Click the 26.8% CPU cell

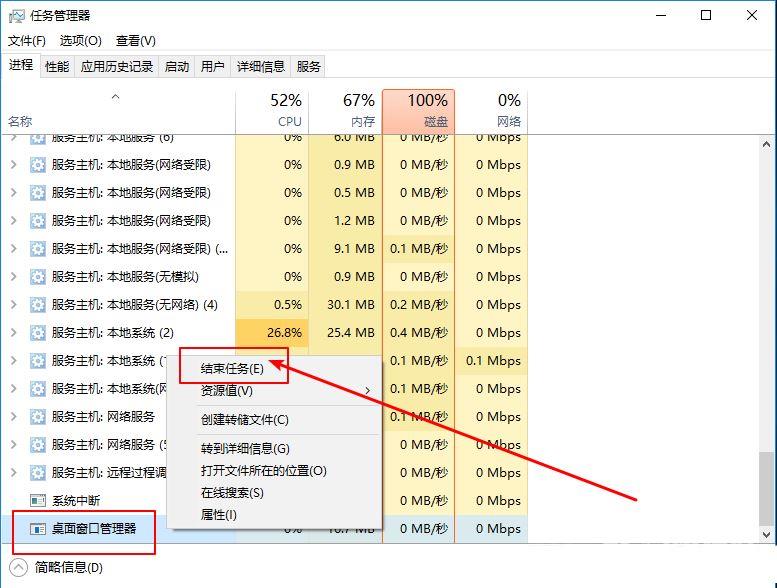[x=272, y=333]
